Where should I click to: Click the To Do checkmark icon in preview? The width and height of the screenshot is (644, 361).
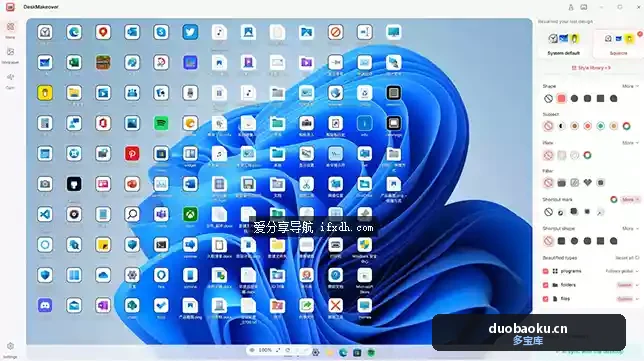point(161,306)
